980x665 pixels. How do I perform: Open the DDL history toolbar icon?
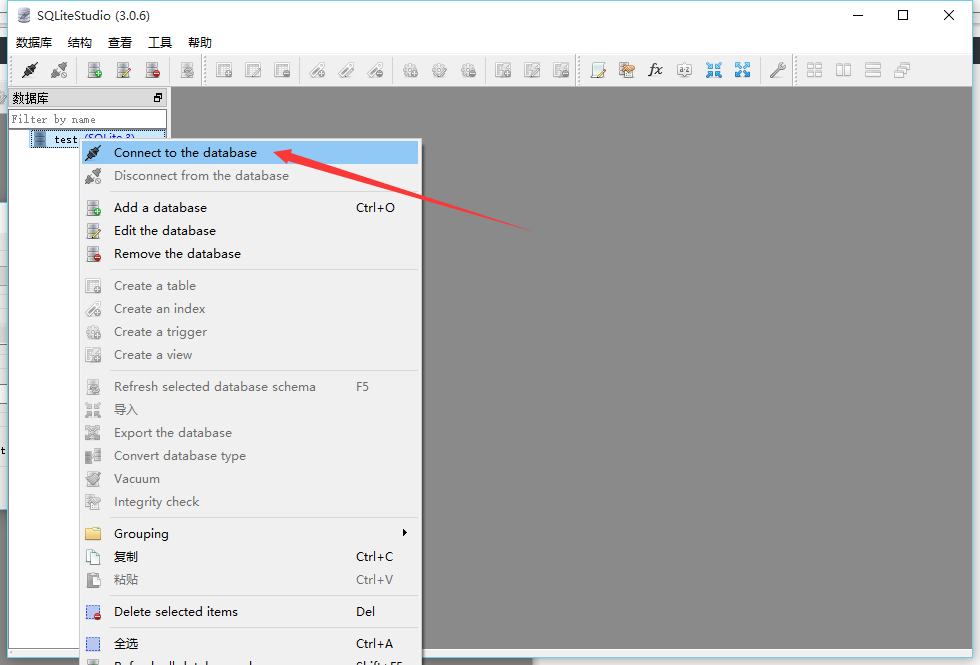(627, 70)
